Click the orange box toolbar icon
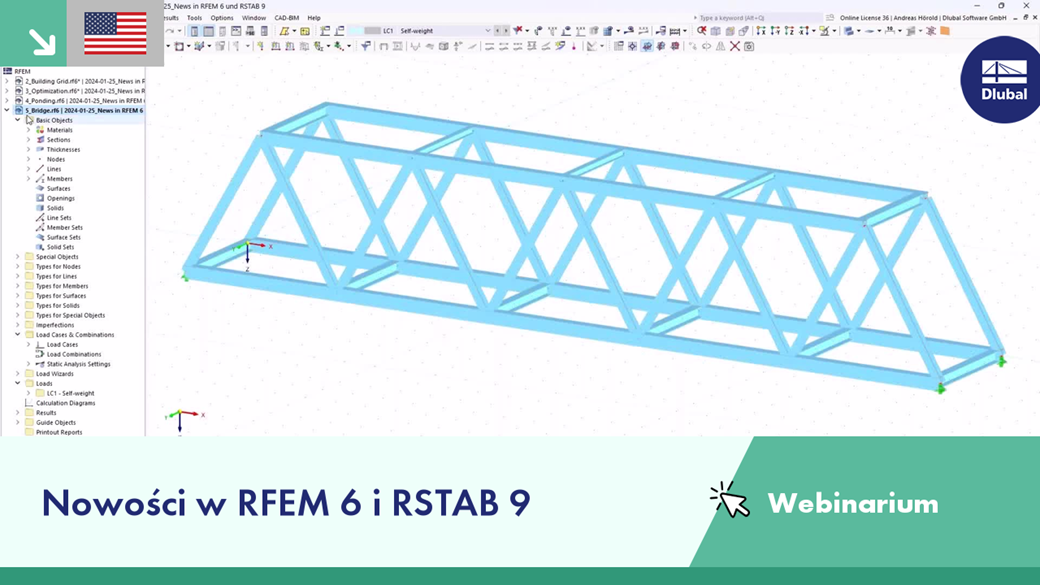 [945, 31]
